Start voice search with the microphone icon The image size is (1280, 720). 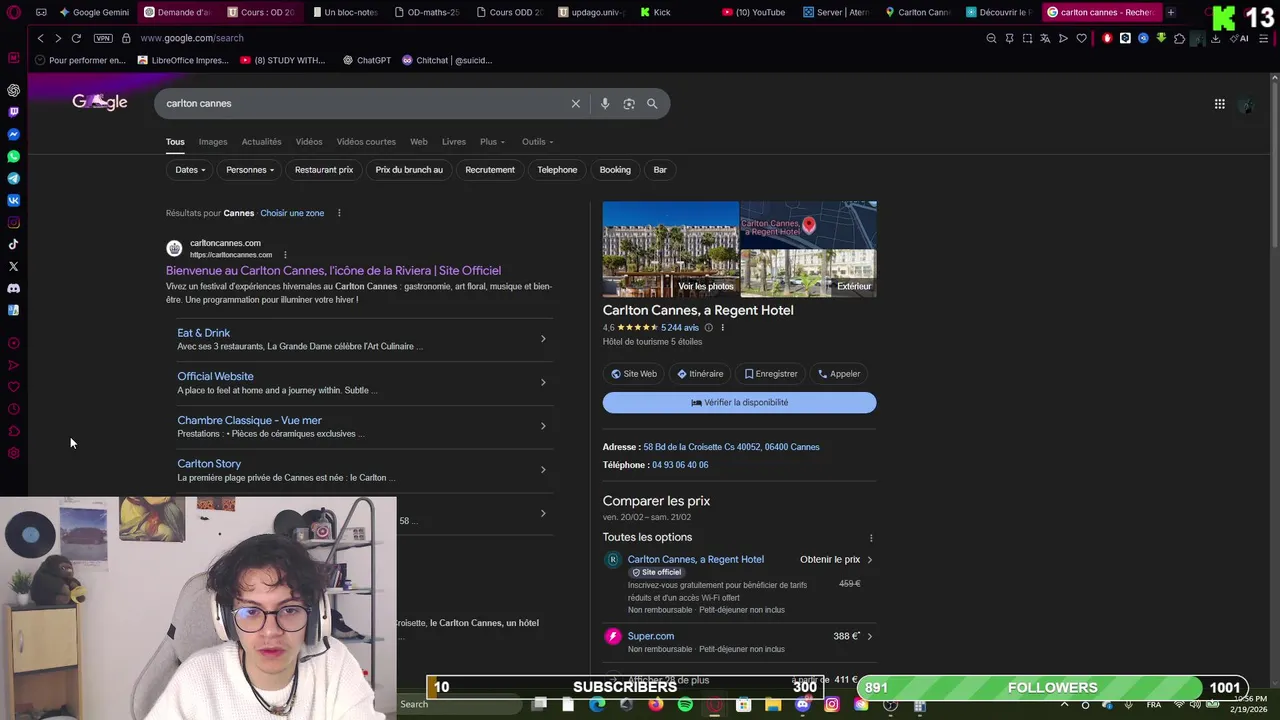point(605,103)
